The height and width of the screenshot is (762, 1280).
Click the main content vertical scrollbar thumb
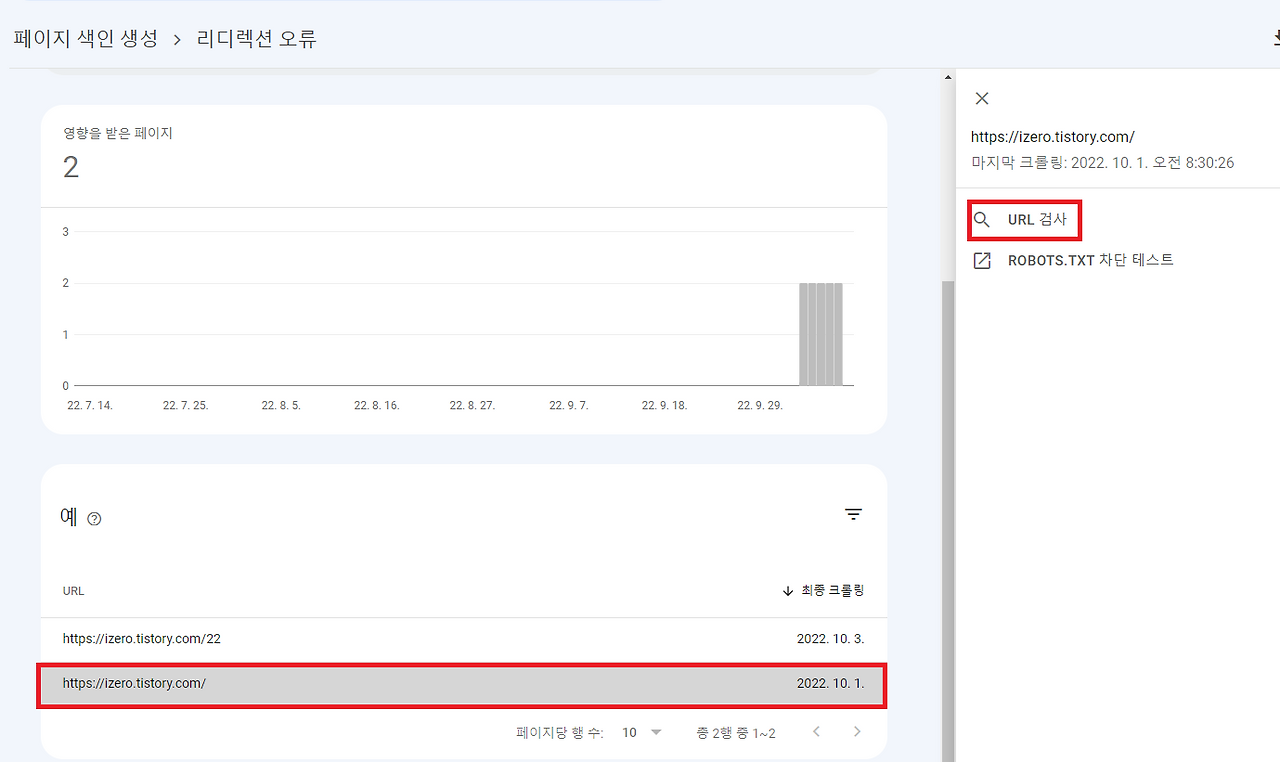(x=948, y=520)
